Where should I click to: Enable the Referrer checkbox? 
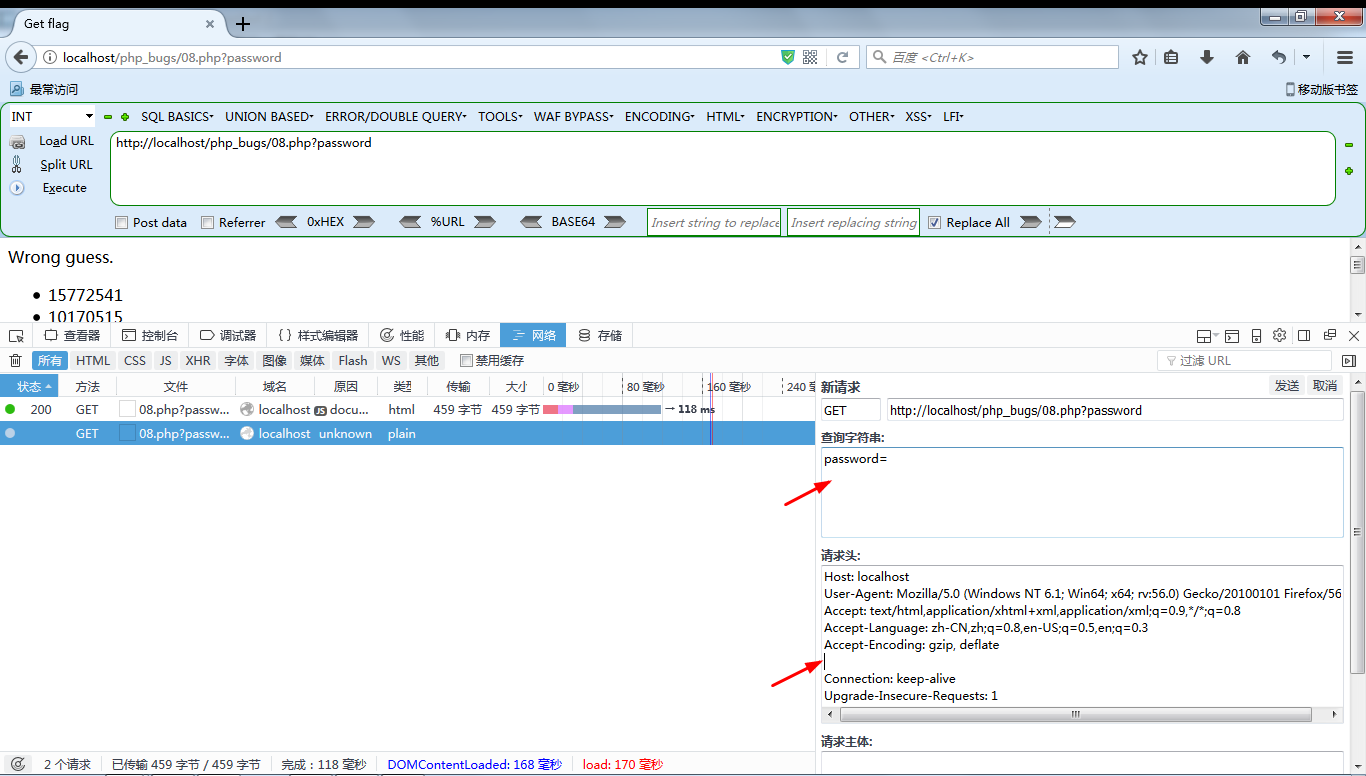(x=208, y=222)
